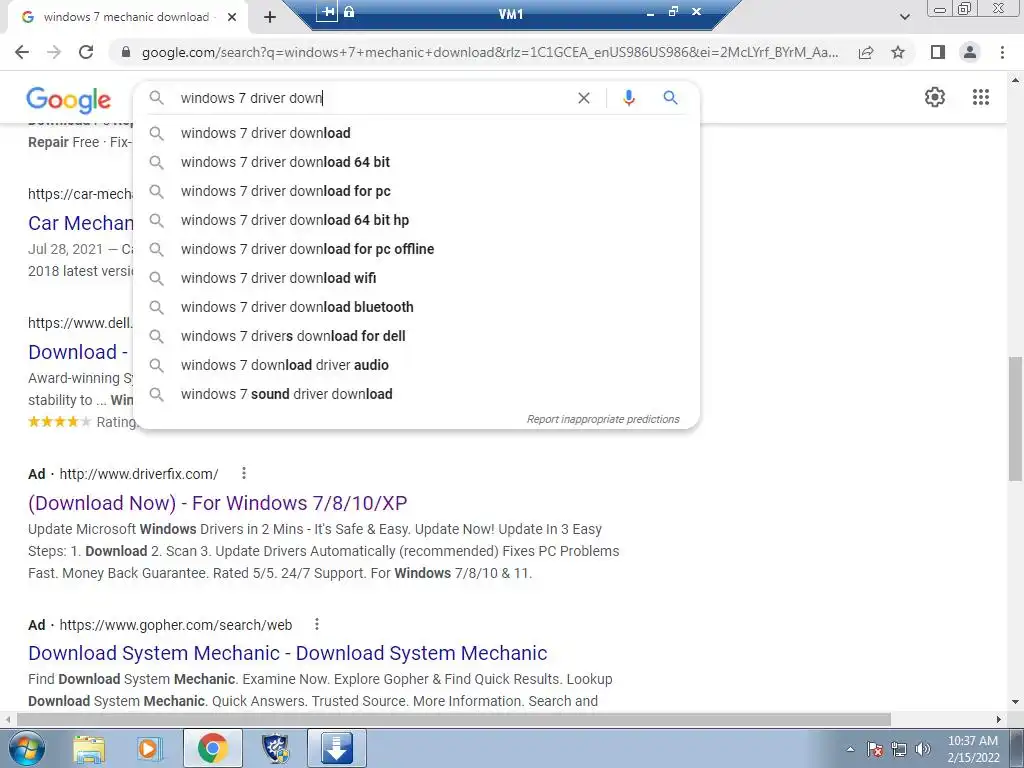
Task: Open the dell.com 'Download -' result
Action: coord(77,352)
